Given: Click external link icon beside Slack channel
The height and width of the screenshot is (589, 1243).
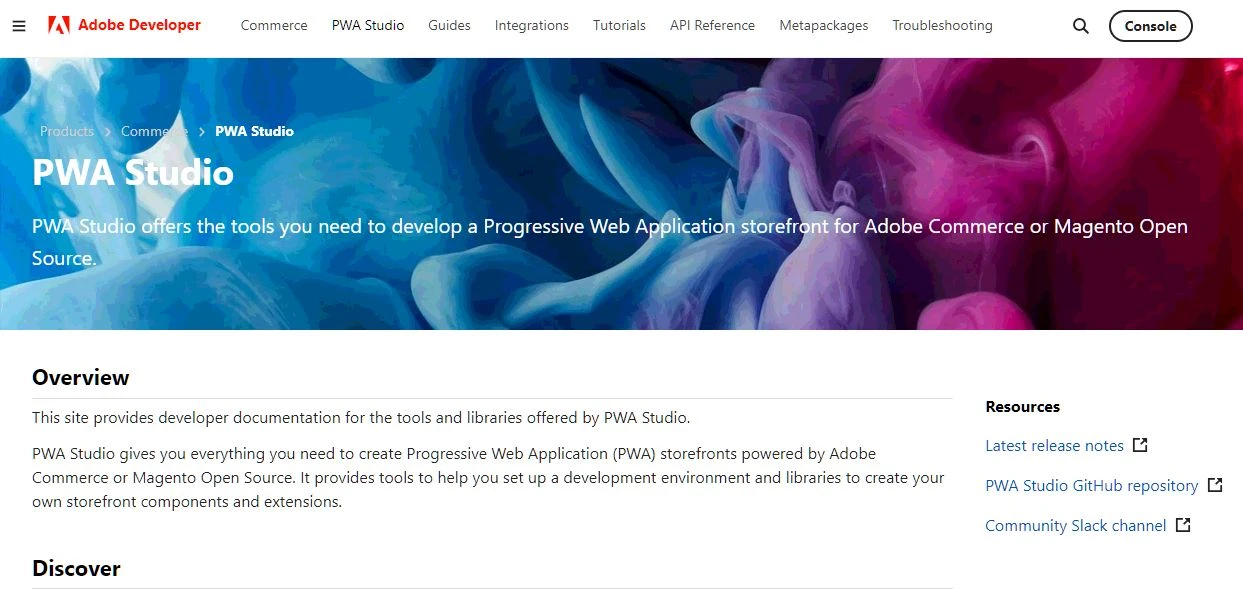Looking at the screenshot, I should tap(1183, 525).
